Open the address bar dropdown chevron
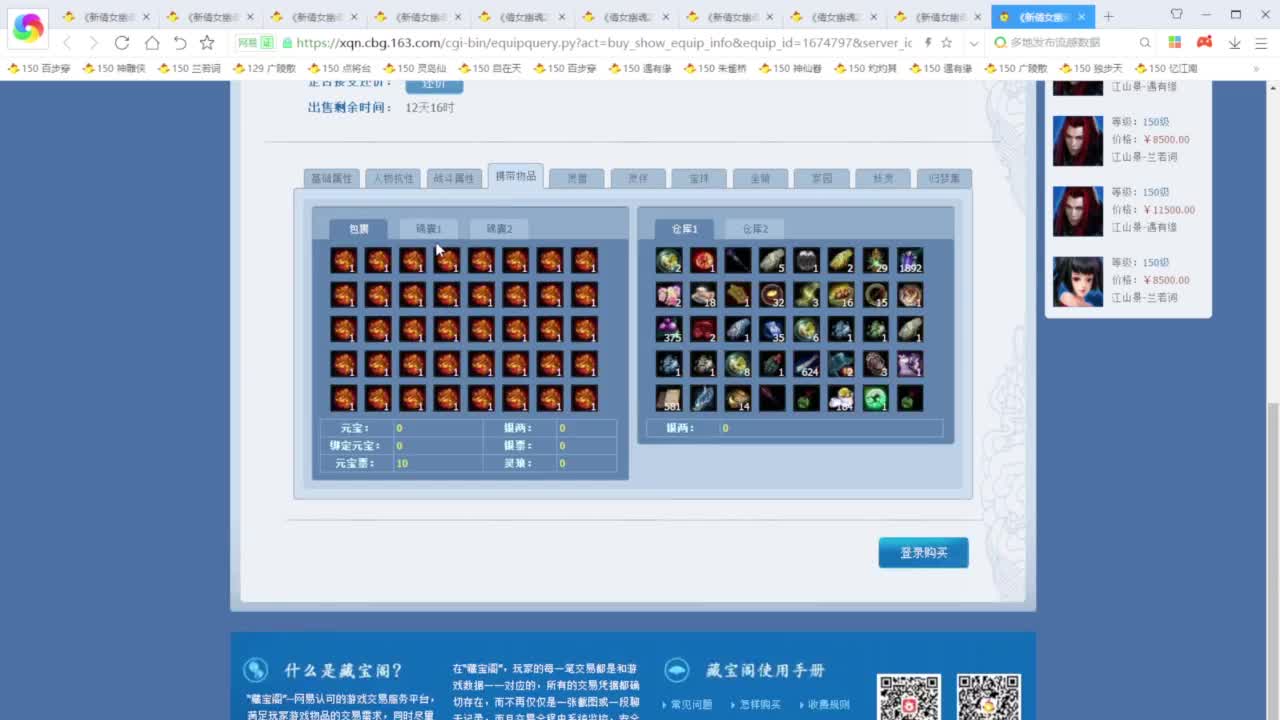Viewport: 1280px width, 720px height. (974, 43)
